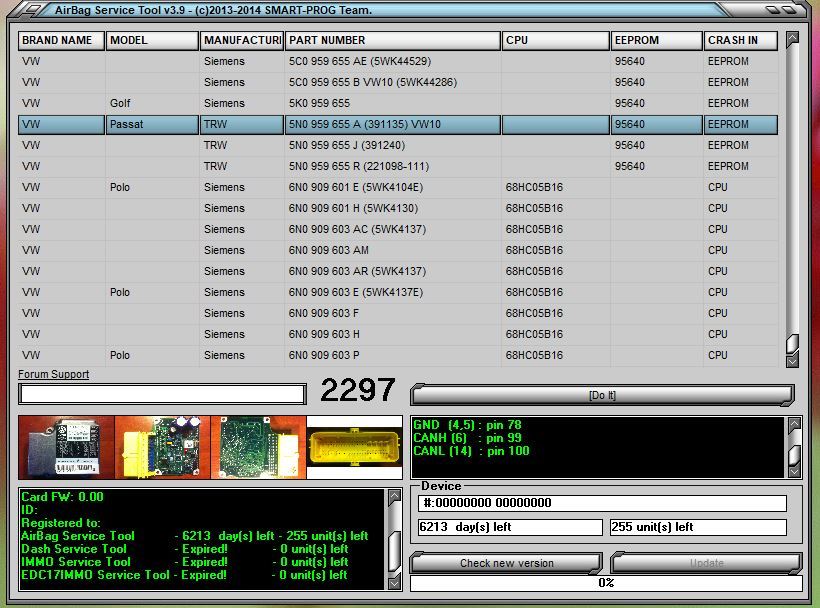
Task: Click the "CANH (6) : pin 99" line
Action: (x=467, y=438)
